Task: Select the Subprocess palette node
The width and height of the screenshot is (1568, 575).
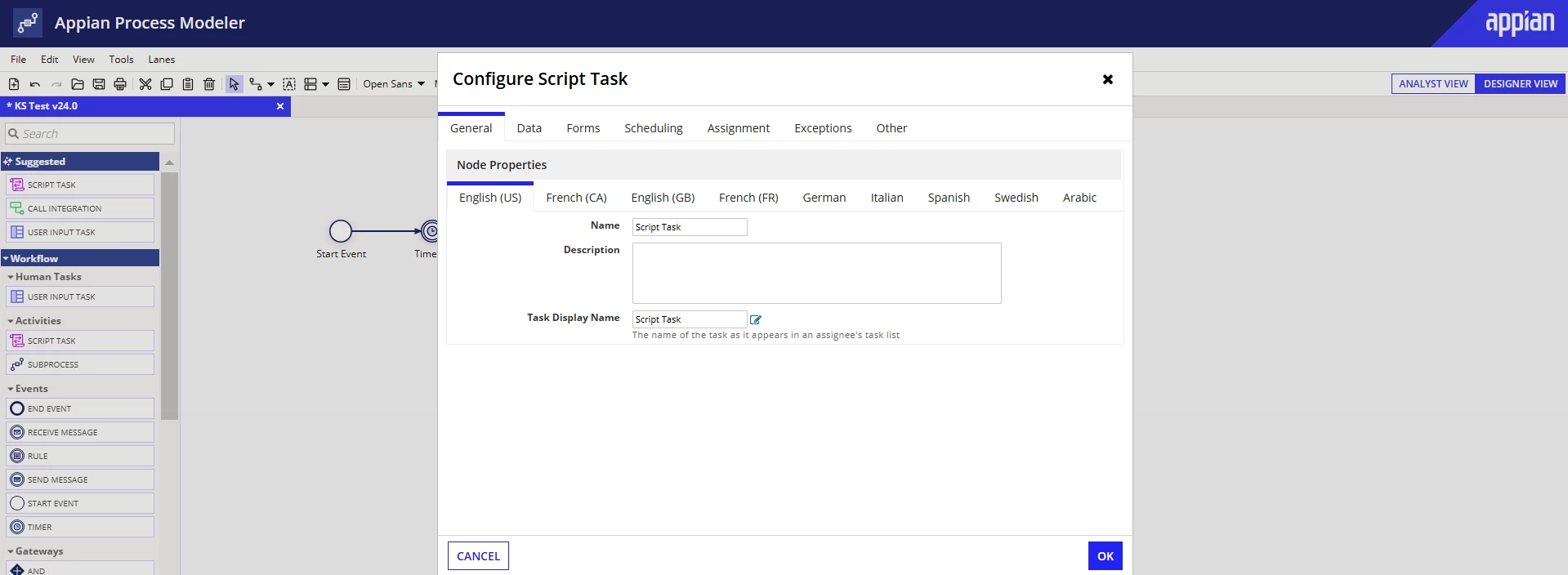Action: (x=80, y=364)
